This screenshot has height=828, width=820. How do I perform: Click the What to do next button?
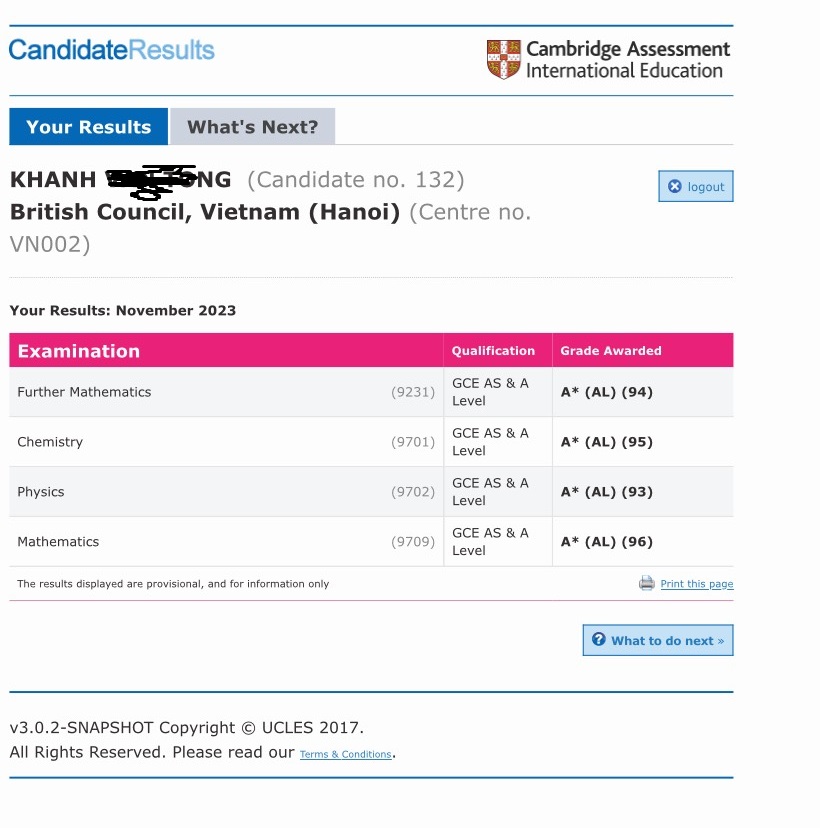[x=658, y=641]
